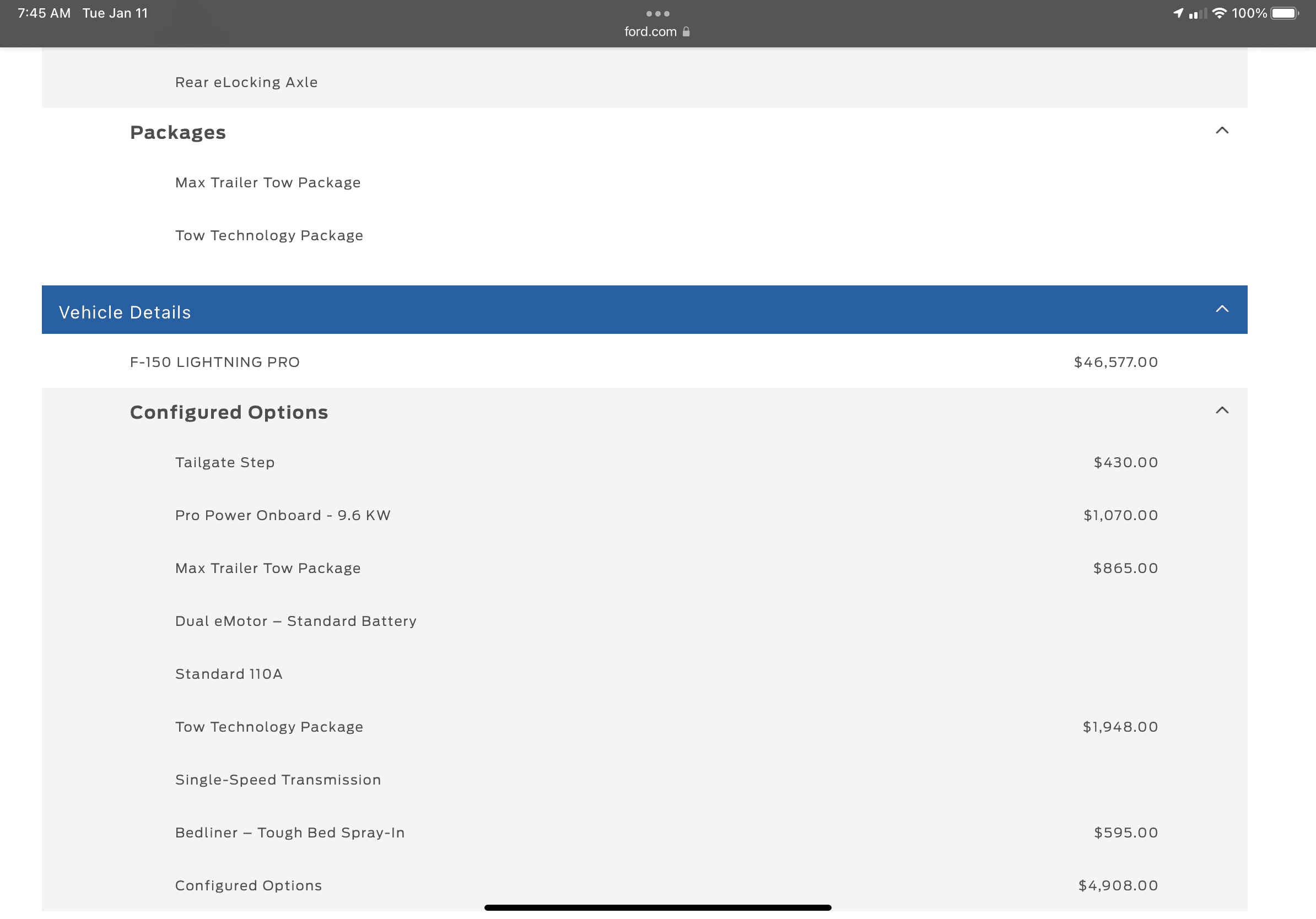
Task: Click Configured Options total row label
Action: pyautogui.click(x=248, y=886)
